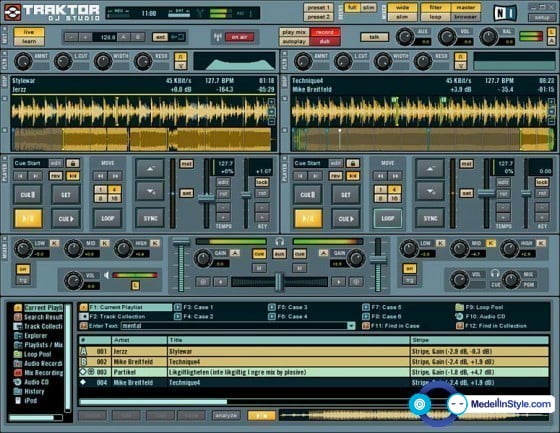560x433 pixels.
Task: Click the headphones icon above crossfader
Action: point(279,242)
